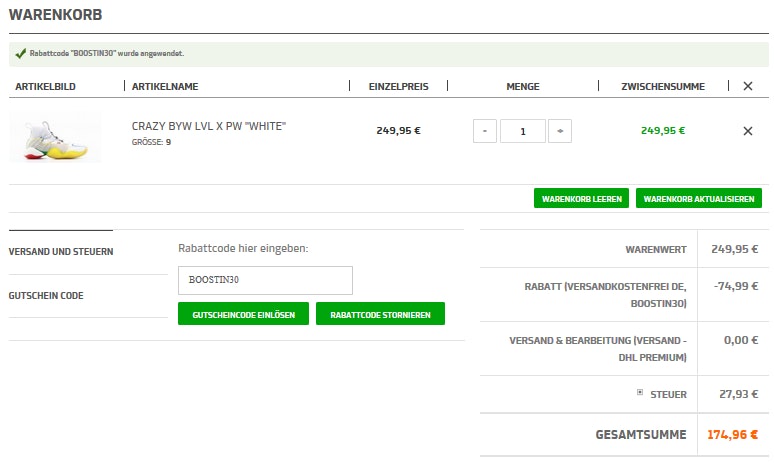
Task: Switch to Versand und Steuern tab
Action: click(x=61, y=251)
